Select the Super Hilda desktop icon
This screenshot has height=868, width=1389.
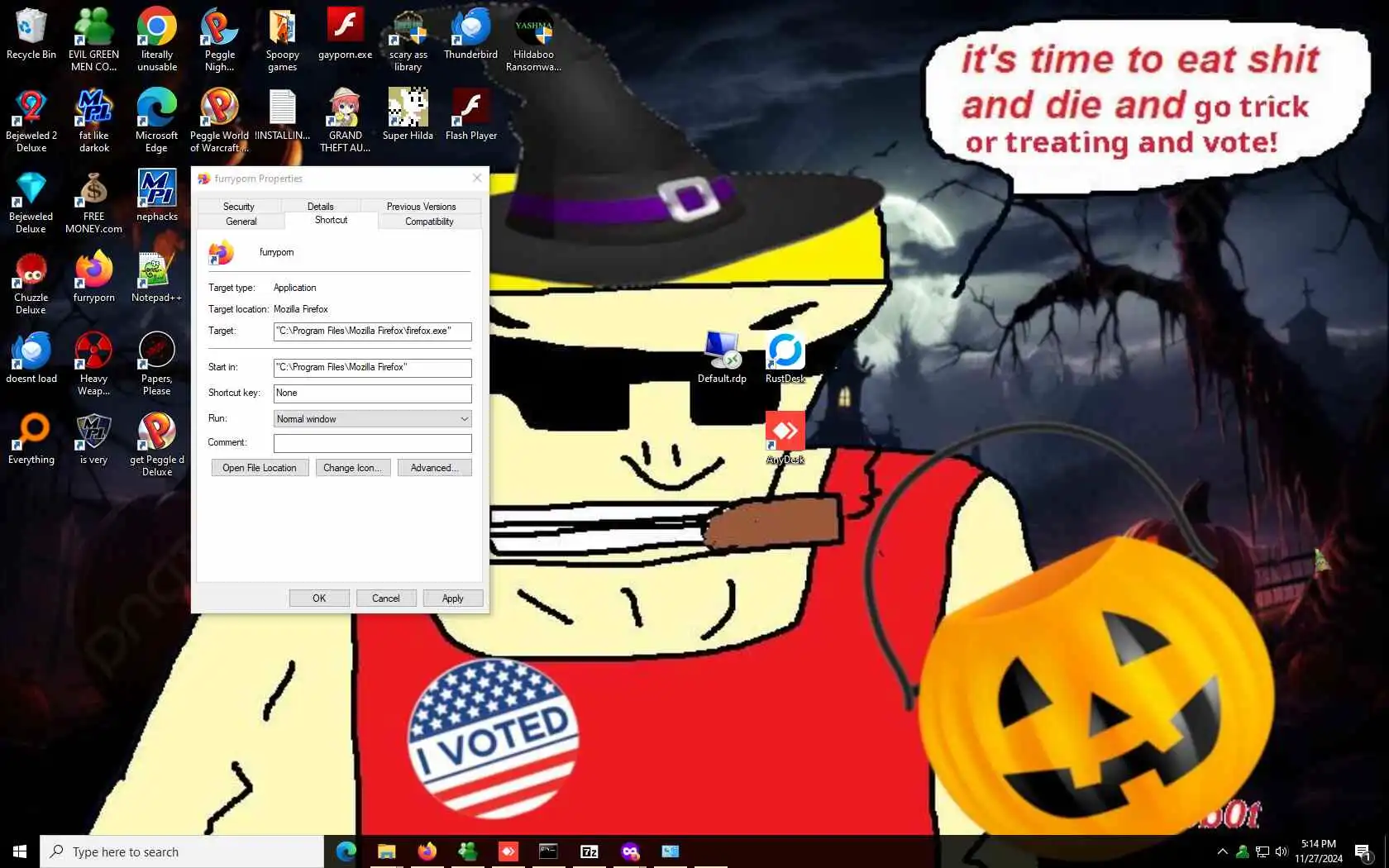(x=408, y=116)
